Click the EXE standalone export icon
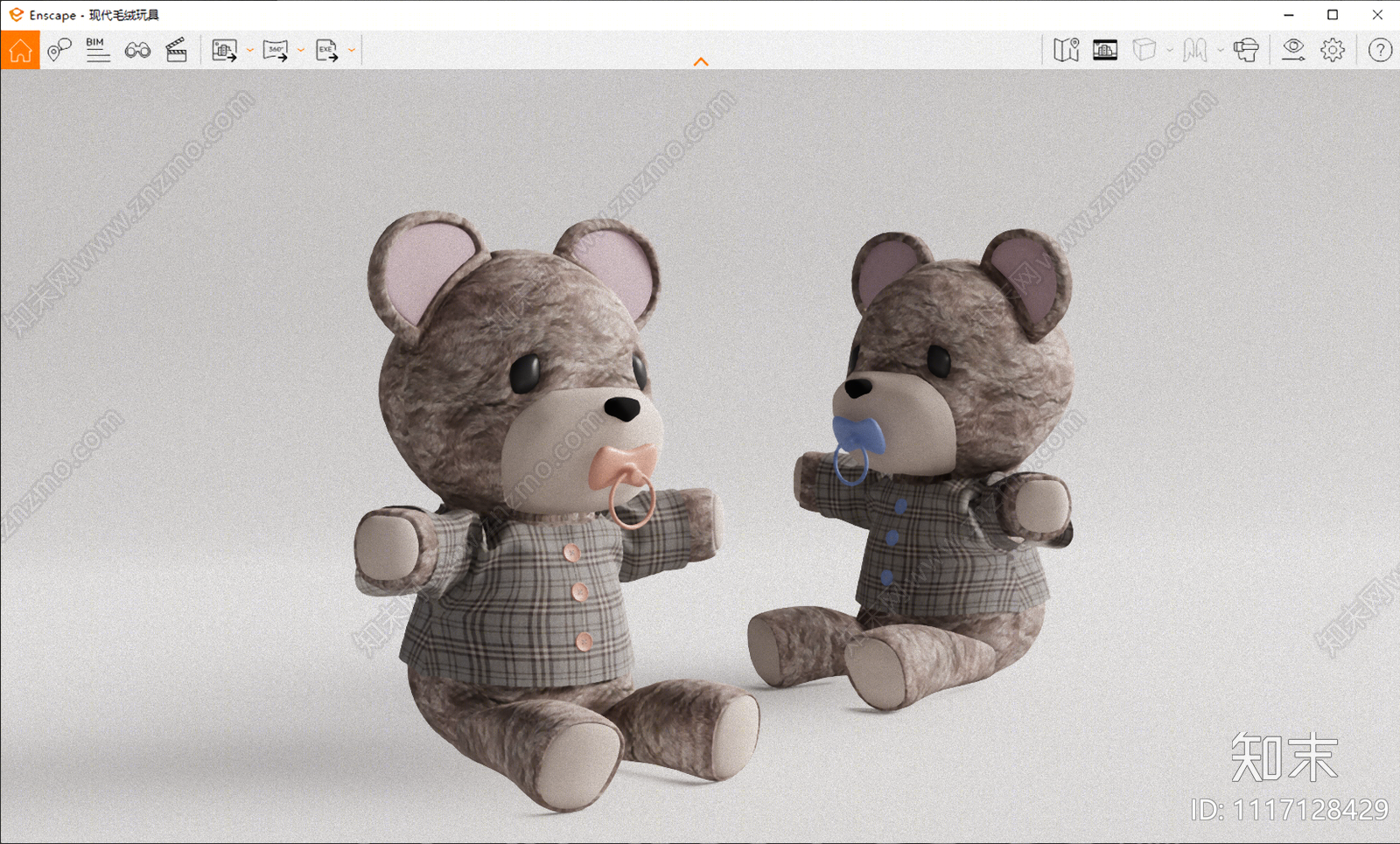The width and height of the screenshot is (1400, 844). click(x=327, y=51)
